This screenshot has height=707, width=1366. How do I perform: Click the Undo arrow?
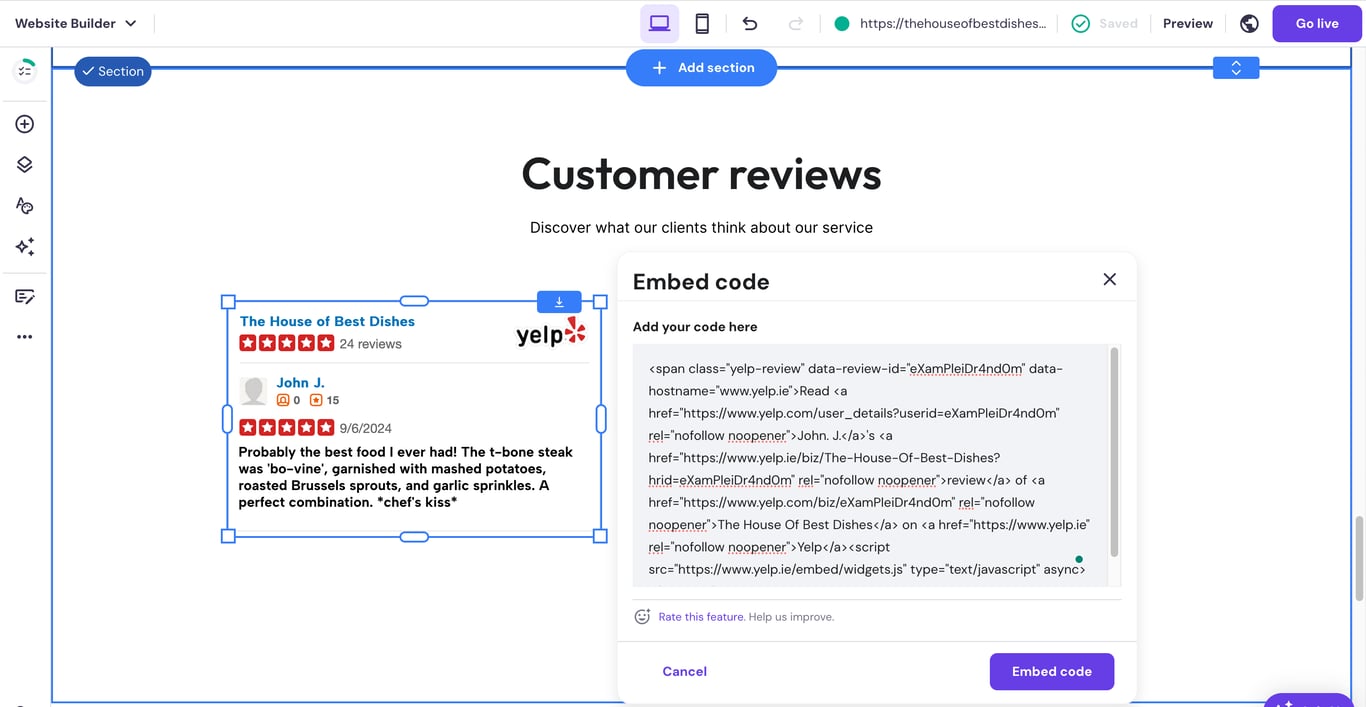[749, 22]
